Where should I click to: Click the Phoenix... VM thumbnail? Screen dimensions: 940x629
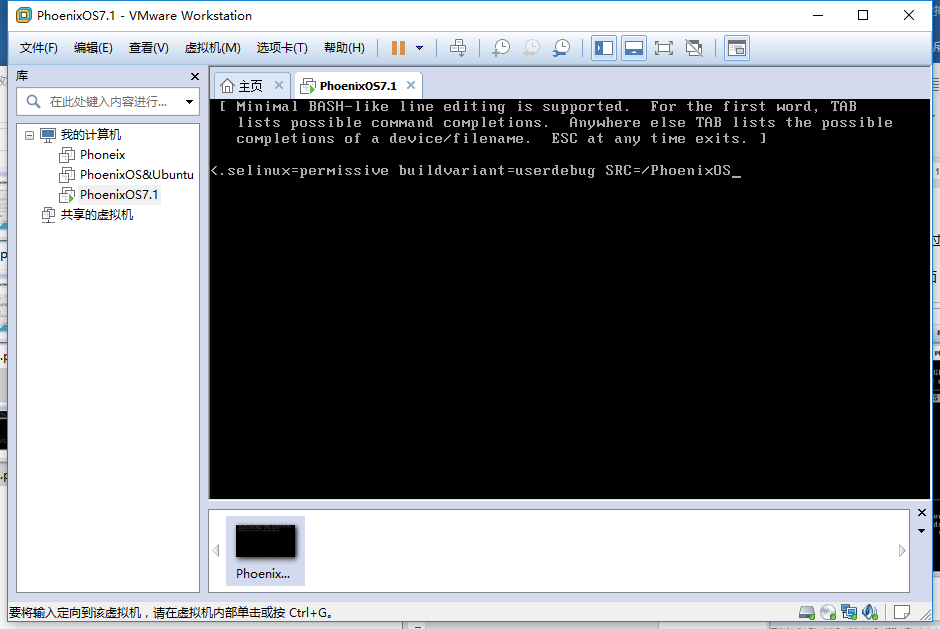[265, 550]
